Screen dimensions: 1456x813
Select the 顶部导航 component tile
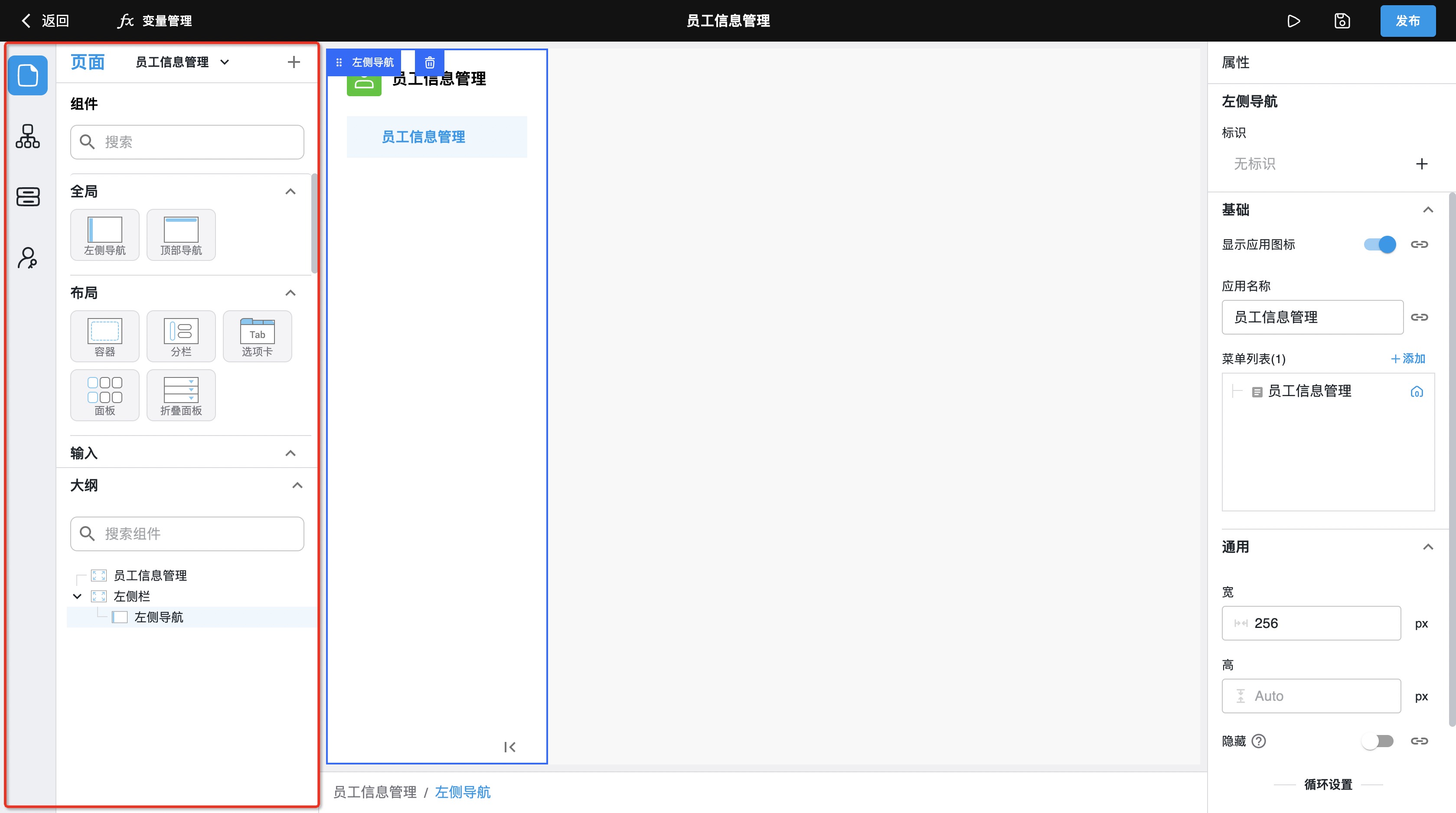tap(181, 235)
